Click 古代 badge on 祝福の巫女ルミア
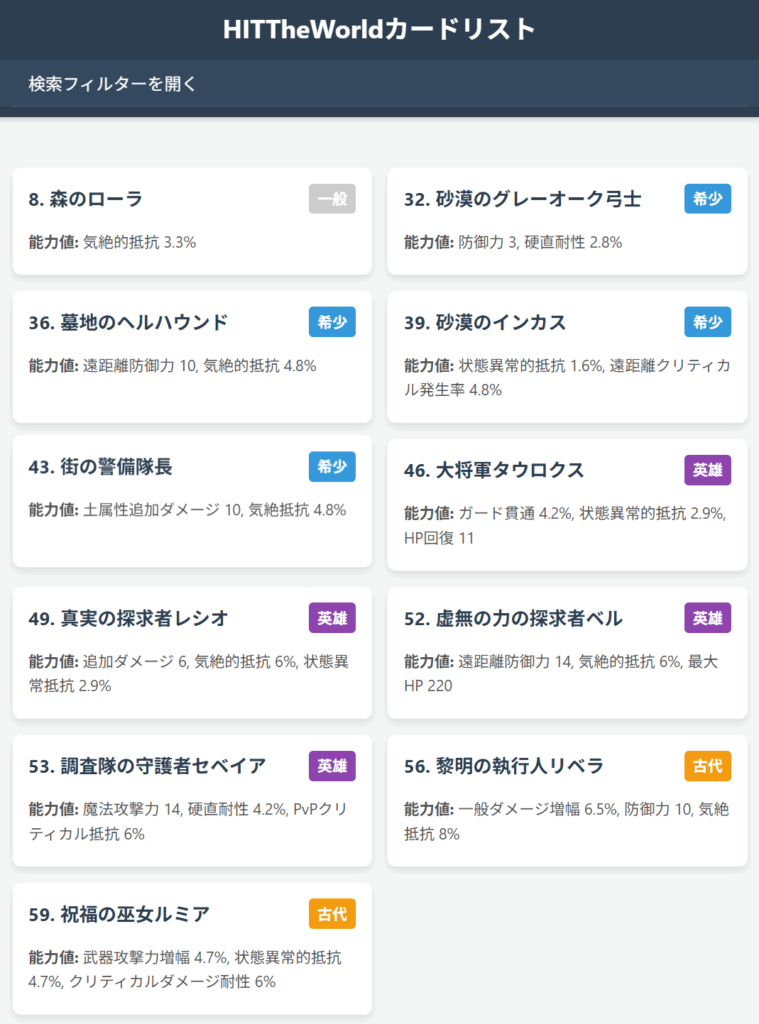Image resolution: width=759 pixels, height=1024 pixels. pos(332,914)
